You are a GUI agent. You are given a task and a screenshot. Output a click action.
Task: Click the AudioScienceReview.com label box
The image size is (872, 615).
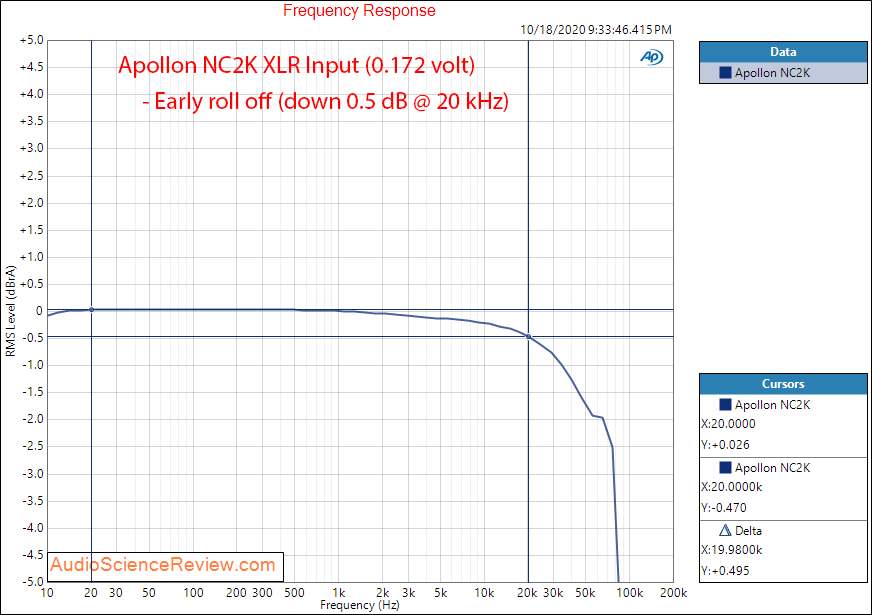[x=166, y=567]
